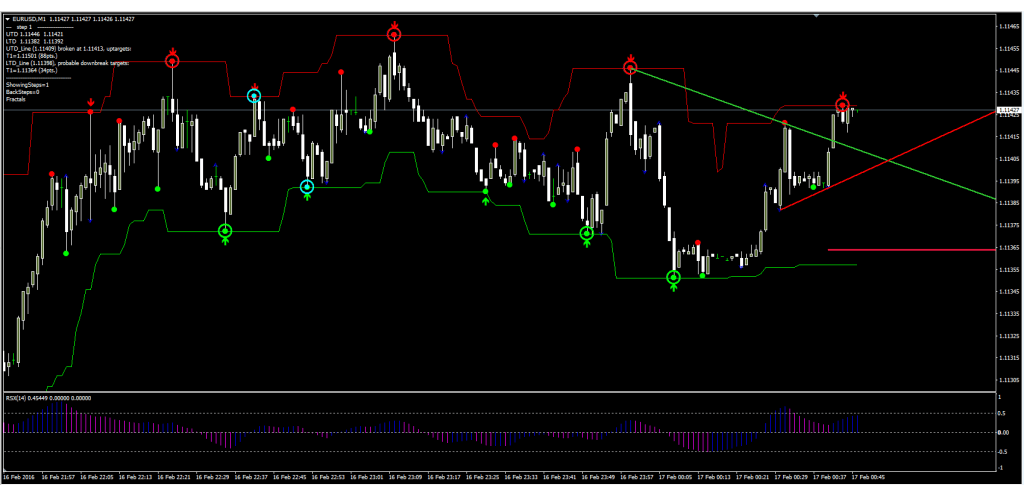This screenshot has width=1024, height=487.
Task: Click time label '16 Feb 23:33'
Action: pyautogui.click(x=523, y=477)
